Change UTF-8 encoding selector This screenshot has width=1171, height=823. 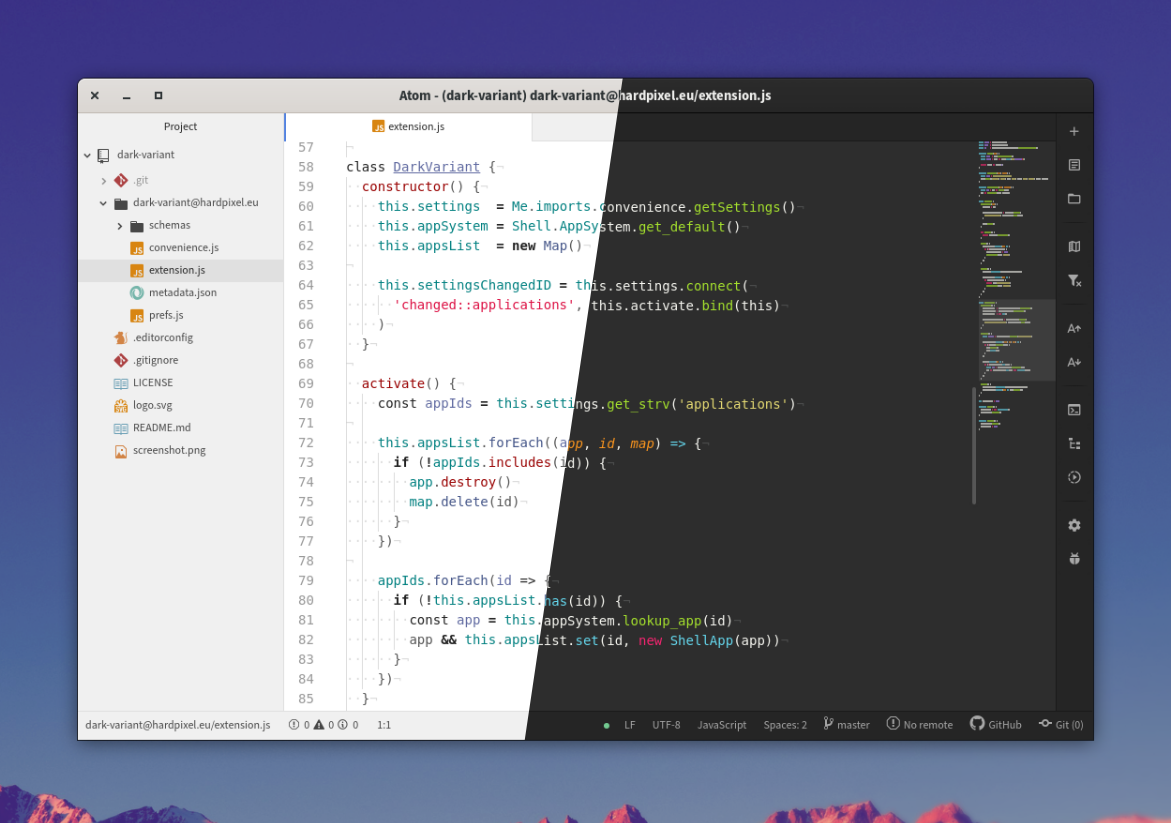666,724
